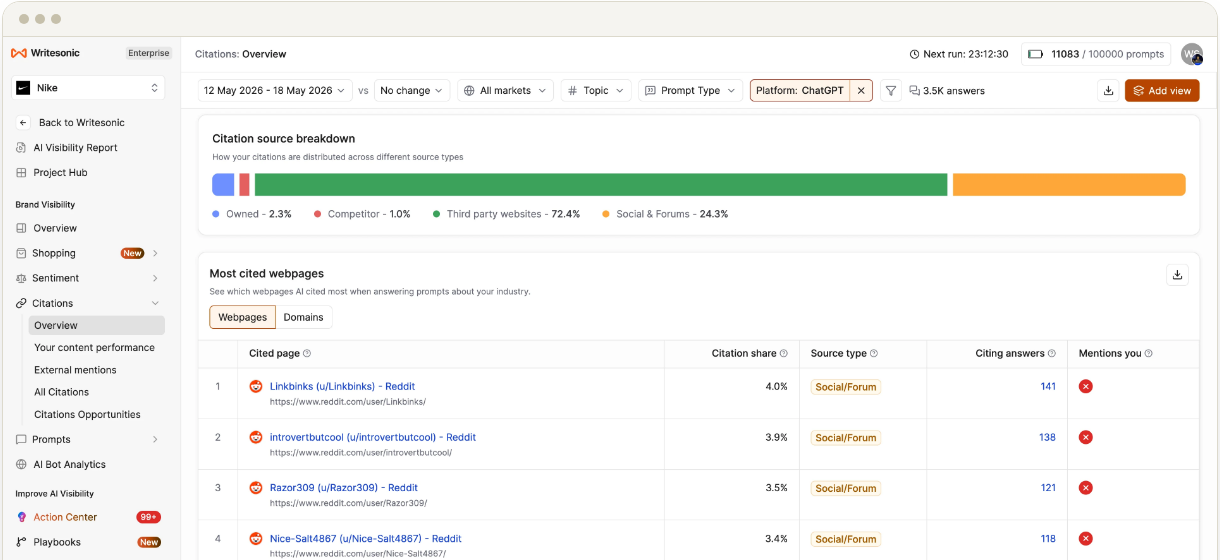1220x560 pixels.
Task: Click the Action Center lightbulb icon
Action: 22,517
